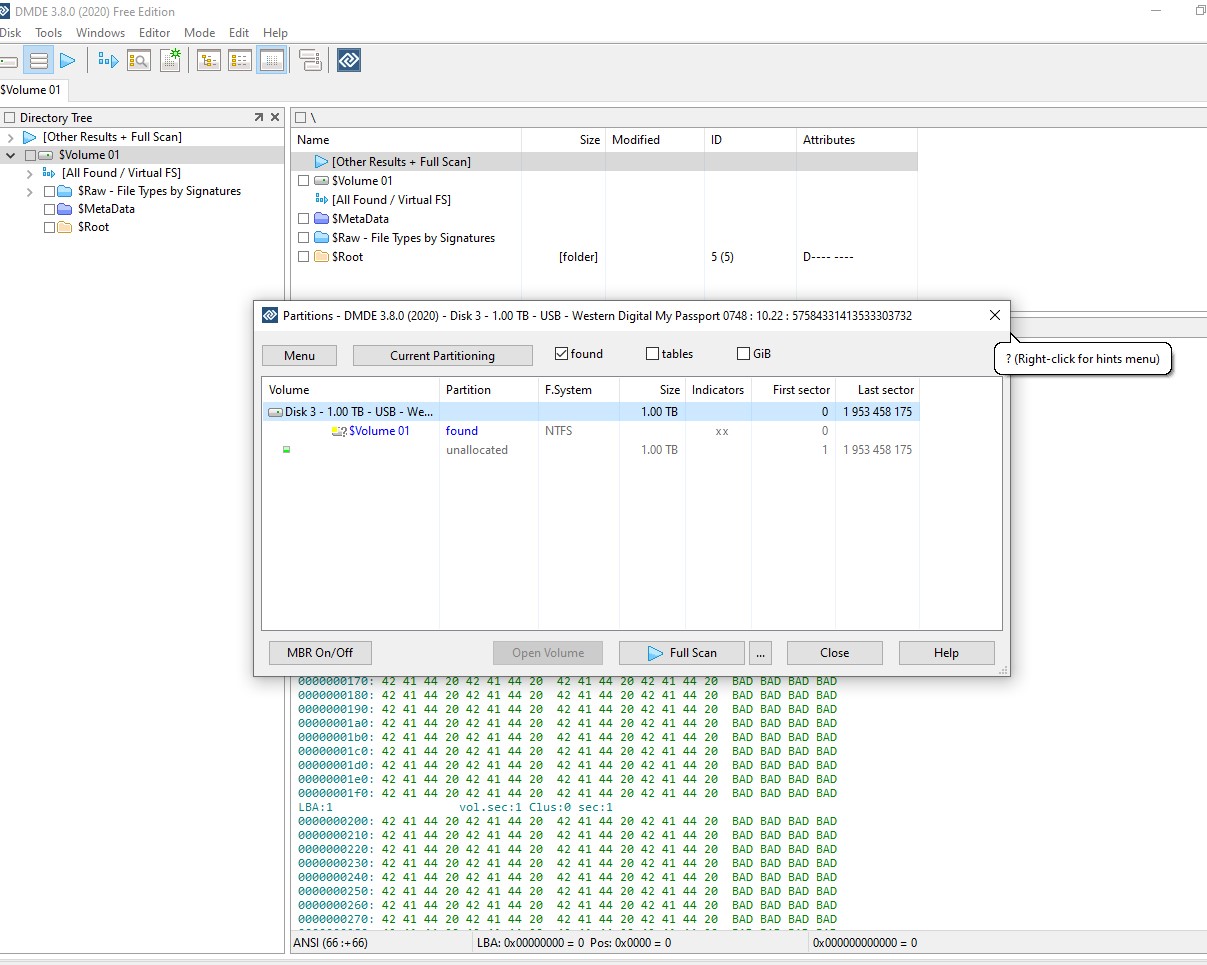Close the Directory Tree panel
The height and width of the screenshot is (965, 1207).
pyautogui.click(x=275, y=118)
